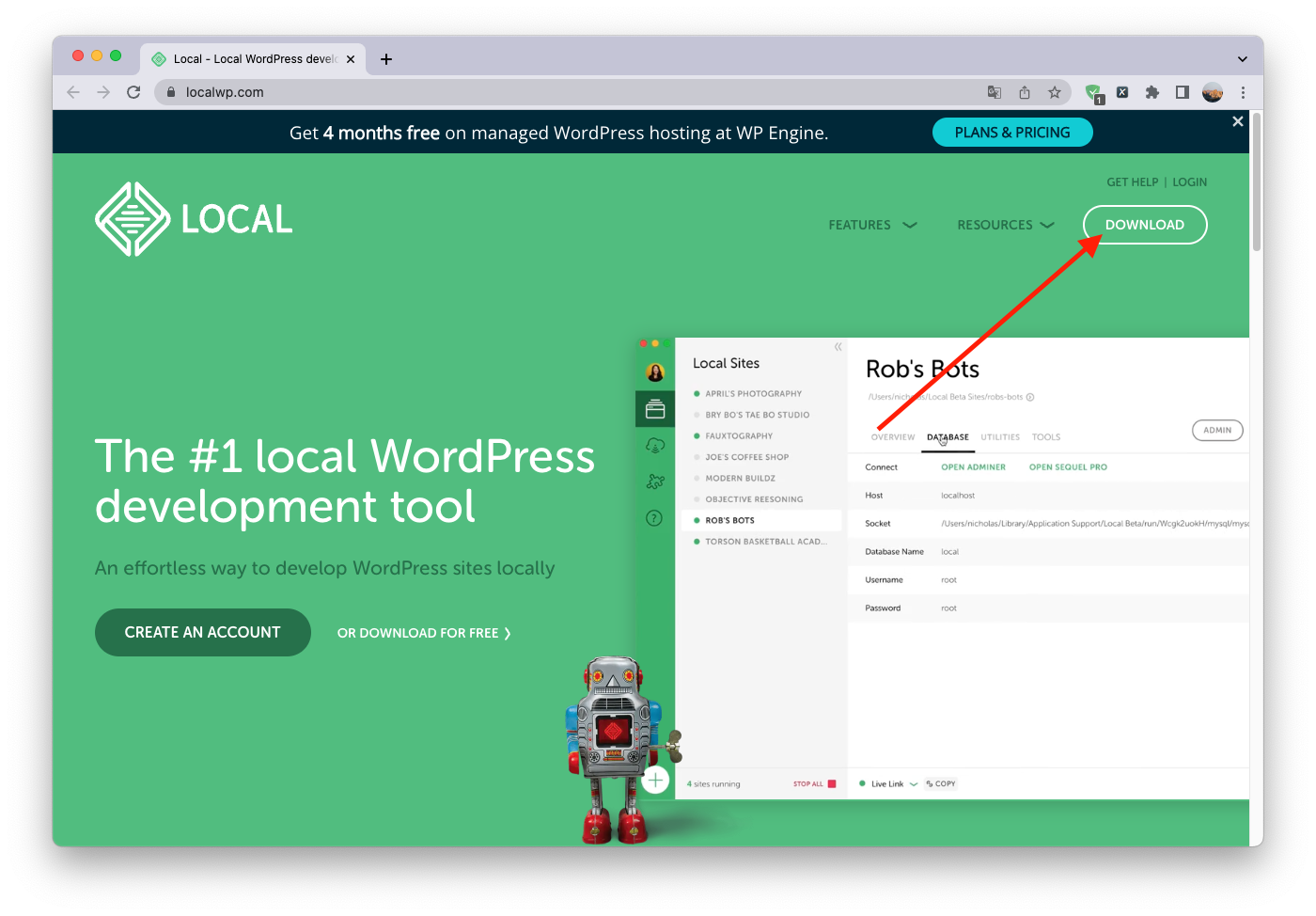The width and height of the screenshot is (1316, 916).
Task: Expand the FEATURES menu
Action: (872, 225)
